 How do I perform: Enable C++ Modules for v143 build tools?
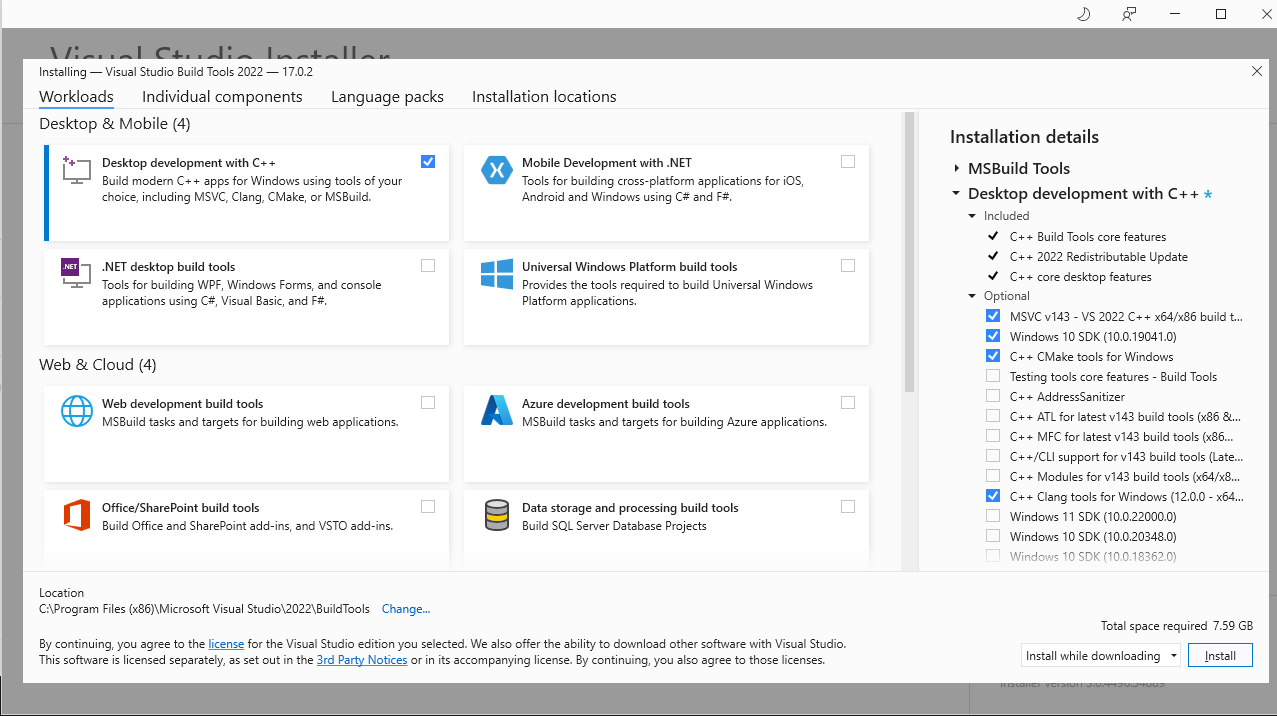pyautogui.click(x=993, y=476)
